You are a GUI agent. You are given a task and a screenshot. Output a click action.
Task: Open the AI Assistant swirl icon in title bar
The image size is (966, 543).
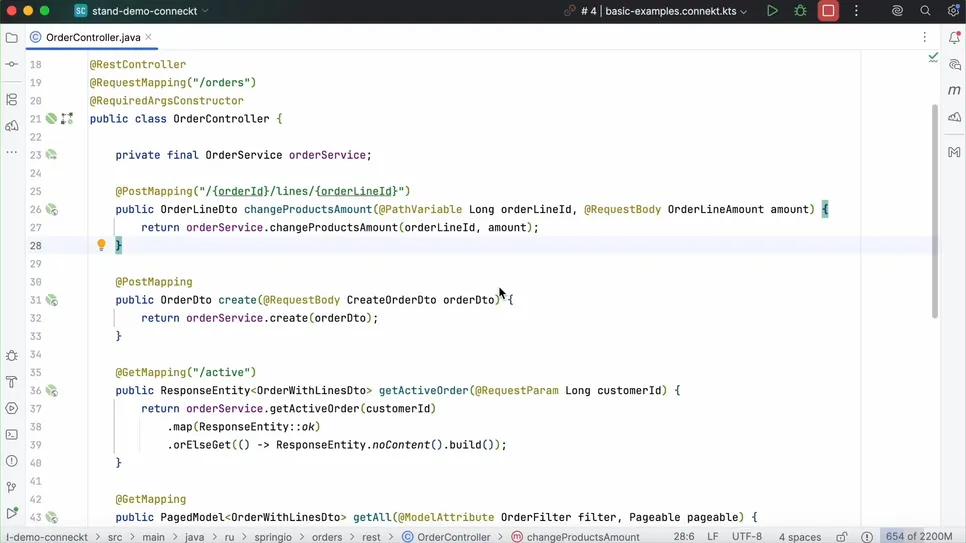[897, 11]
